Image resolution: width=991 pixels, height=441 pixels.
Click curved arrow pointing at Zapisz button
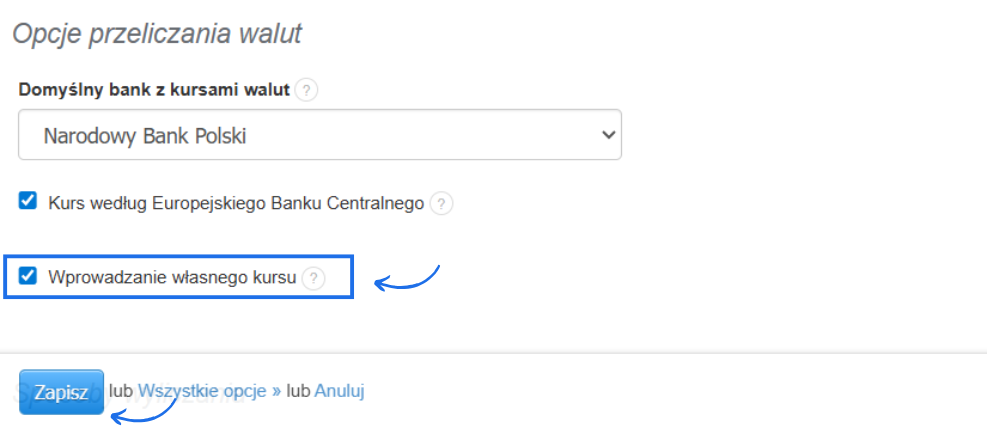(150, 411)
